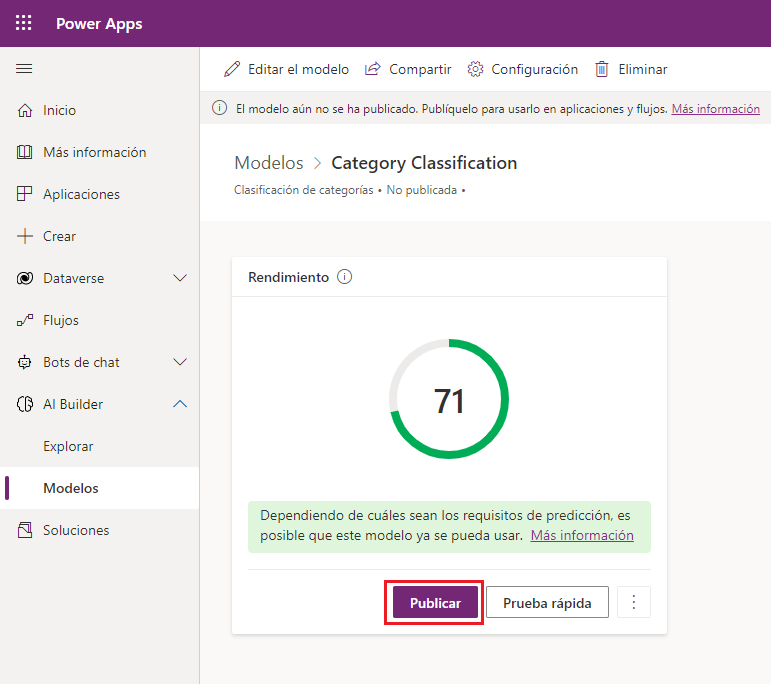
Task: Click the Crear plus icon
Action: 25,236
